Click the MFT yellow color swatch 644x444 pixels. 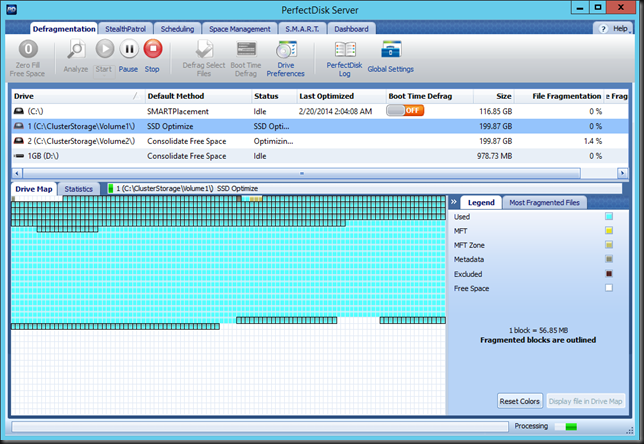tap(609, 230)
